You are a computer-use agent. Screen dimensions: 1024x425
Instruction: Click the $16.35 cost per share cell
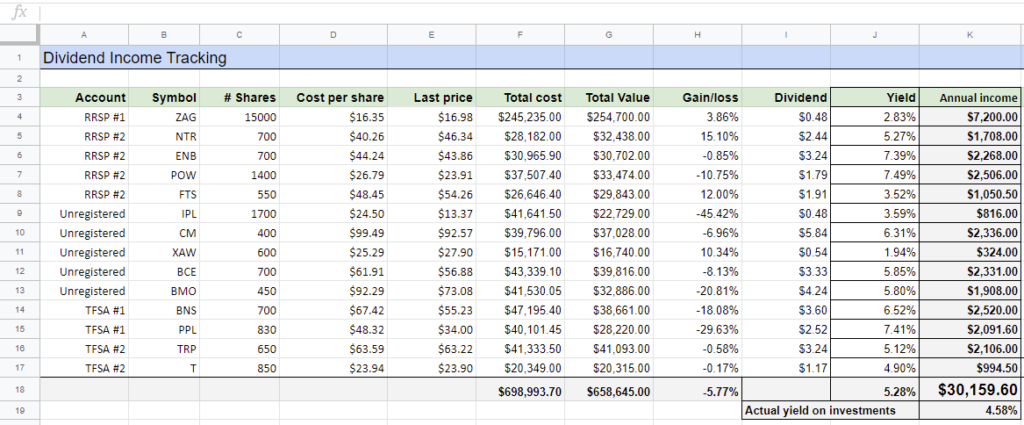coord(333,118)
